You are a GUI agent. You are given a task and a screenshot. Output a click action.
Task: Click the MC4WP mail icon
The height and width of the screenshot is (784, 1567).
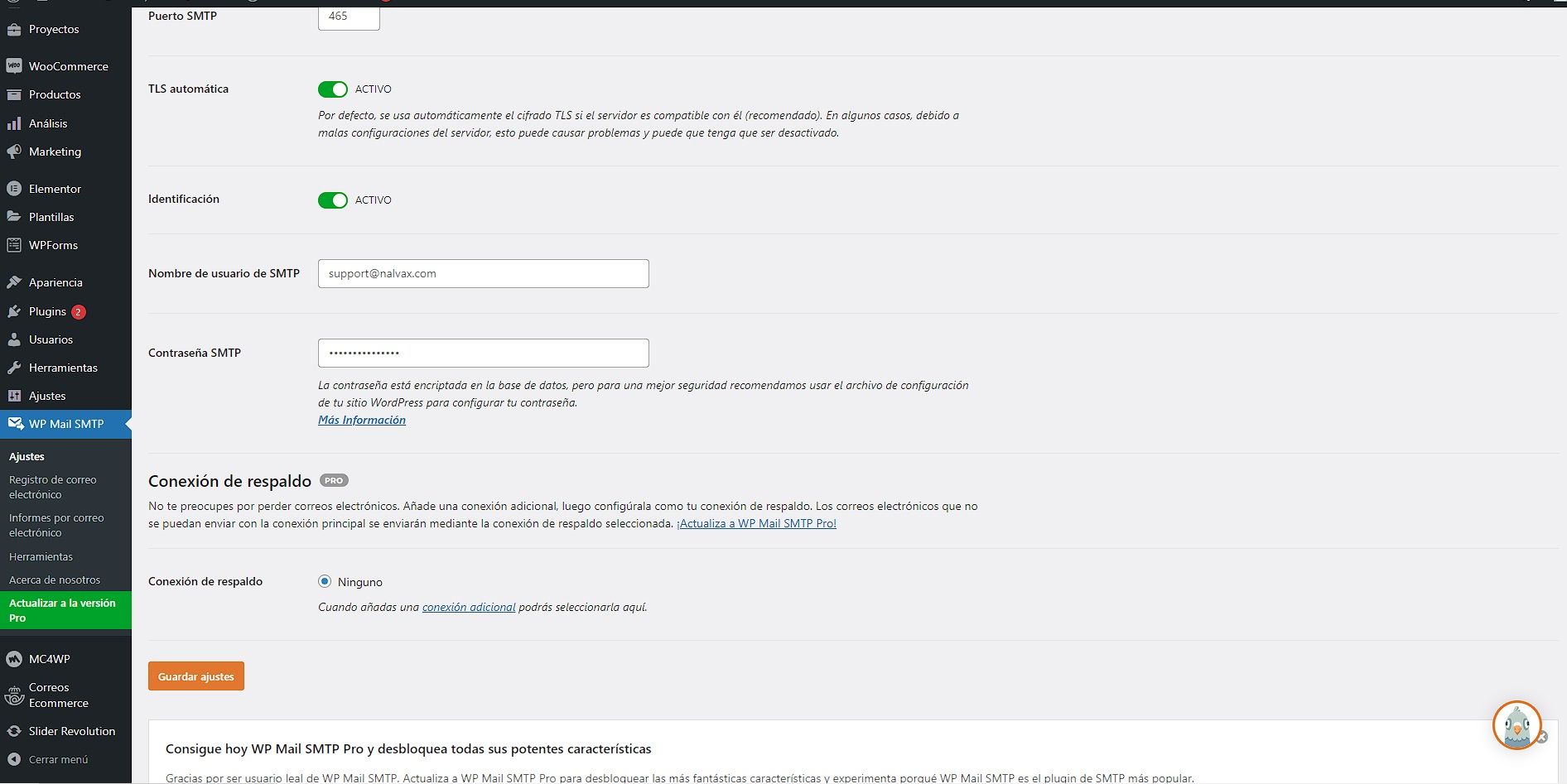tap(14, 659)
